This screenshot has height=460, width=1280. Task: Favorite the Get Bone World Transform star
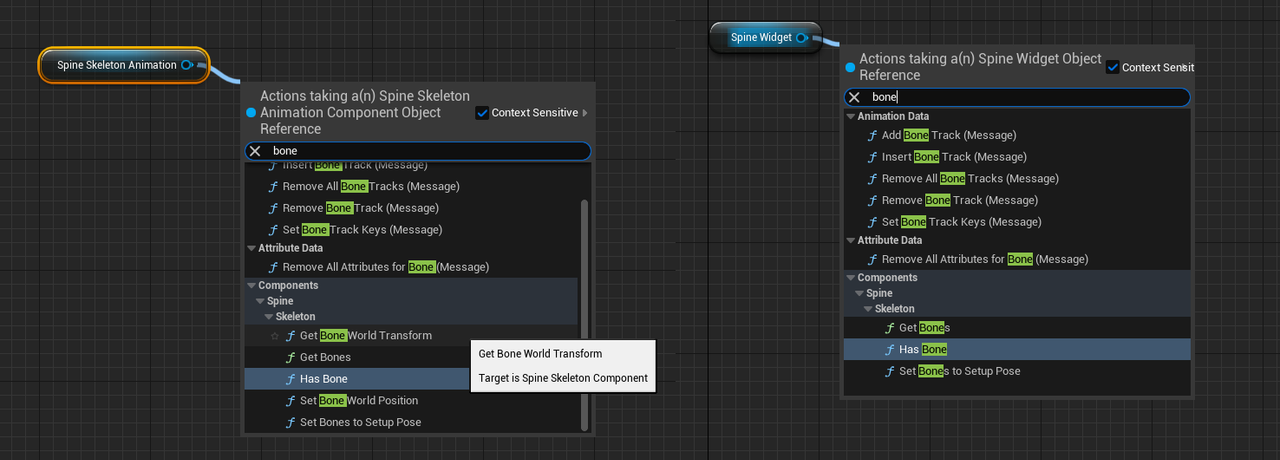click(275, 336)
